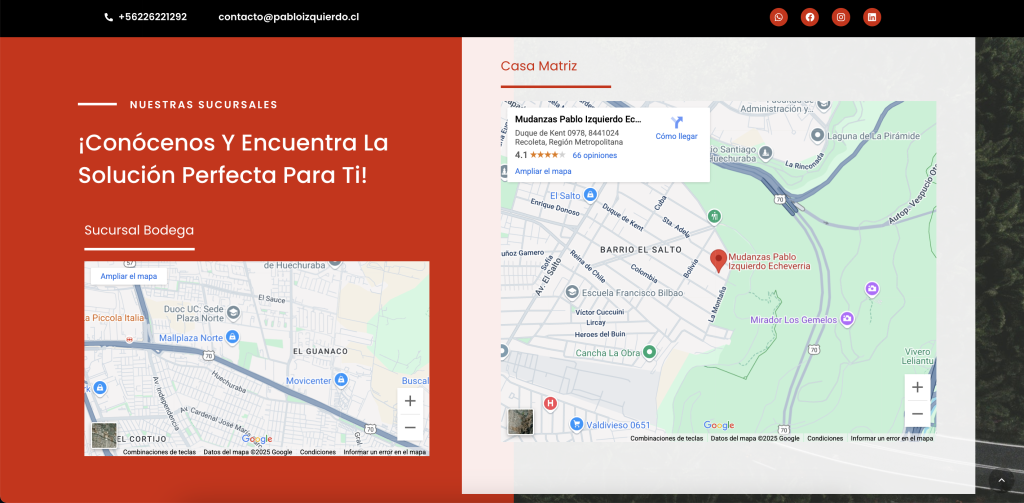
Task: Zoom out on the Casa Matriz map
Action: pos(917,414)
